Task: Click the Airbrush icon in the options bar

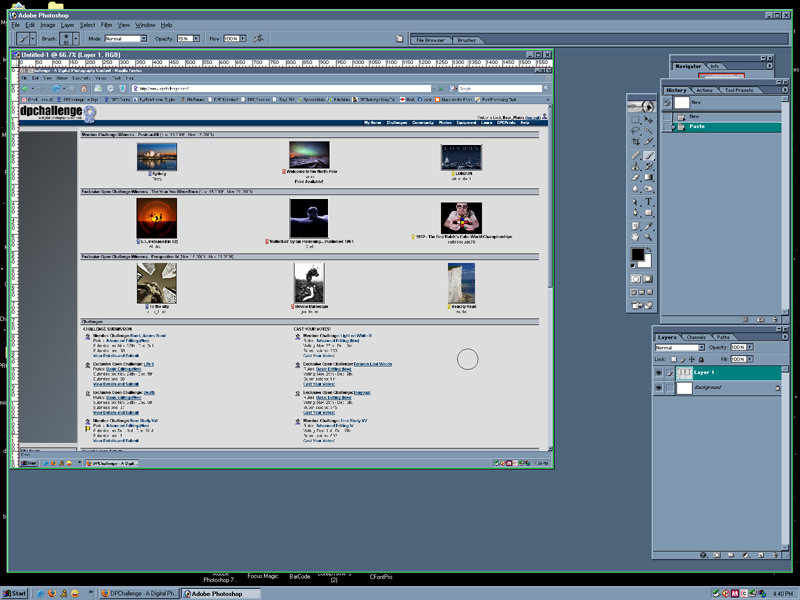Action: pos(258,38)
